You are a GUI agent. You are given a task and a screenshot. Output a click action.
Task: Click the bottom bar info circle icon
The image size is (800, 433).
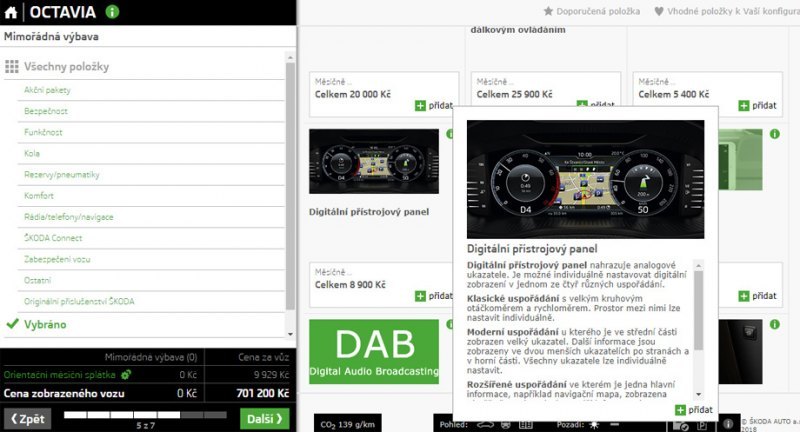coord(728,424)
